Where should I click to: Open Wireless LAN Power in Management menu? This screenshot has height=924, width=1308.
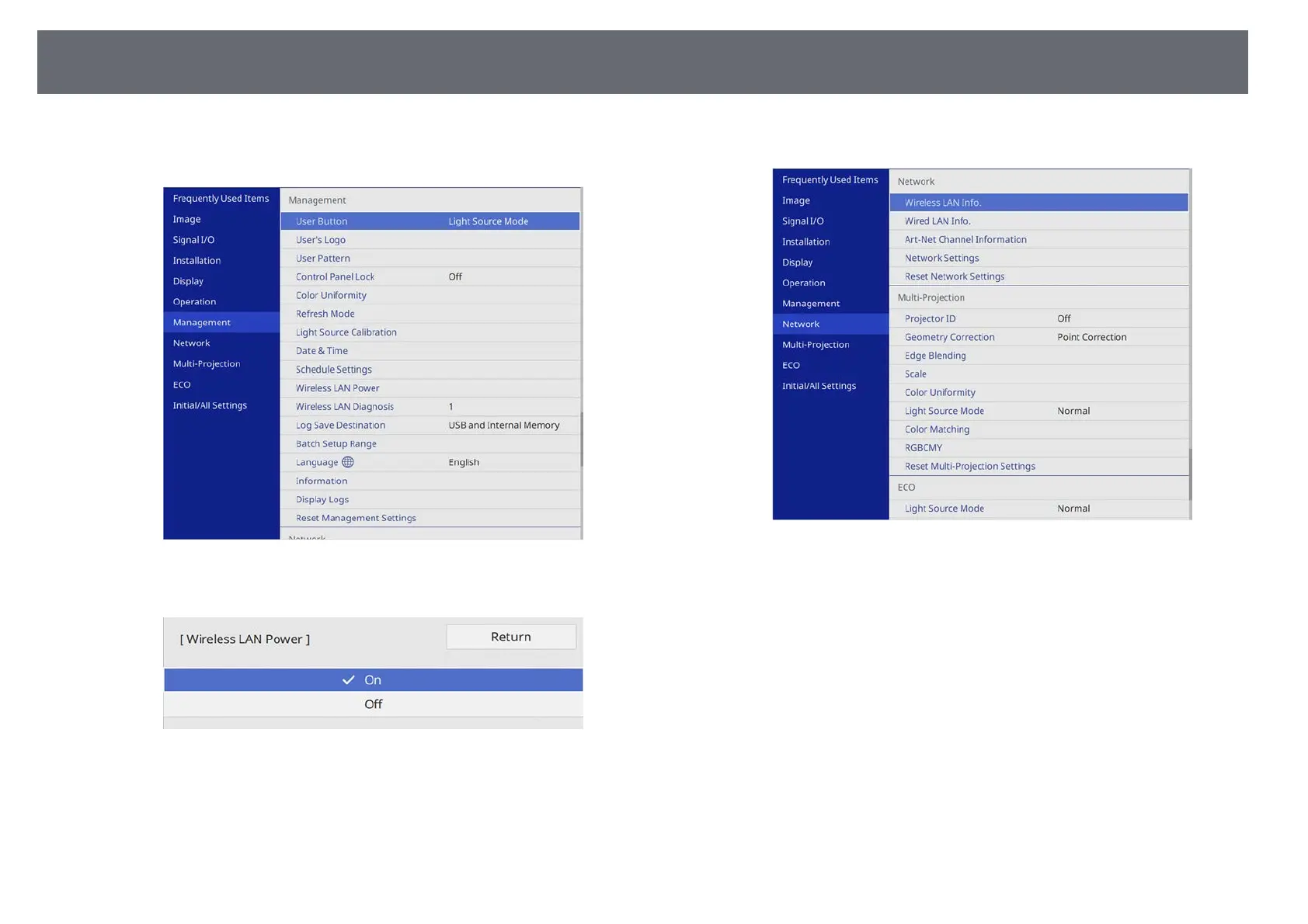430,388
